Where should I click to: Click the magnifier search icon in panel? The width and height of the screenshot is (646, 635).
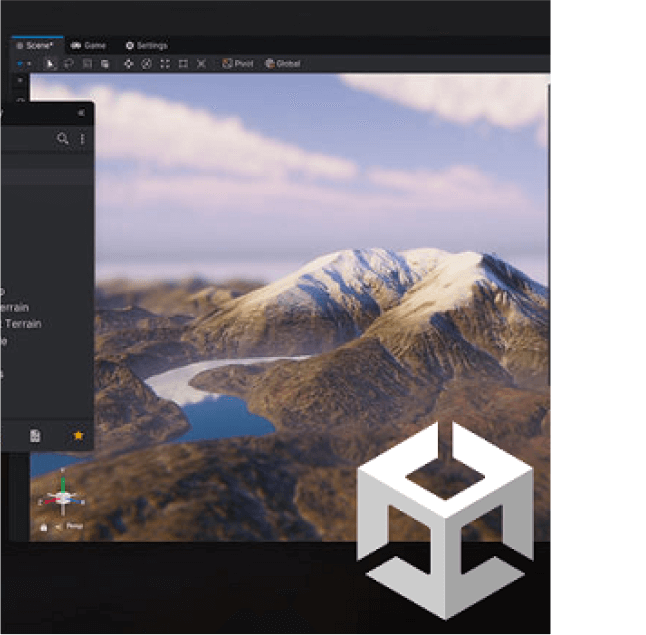63,139
